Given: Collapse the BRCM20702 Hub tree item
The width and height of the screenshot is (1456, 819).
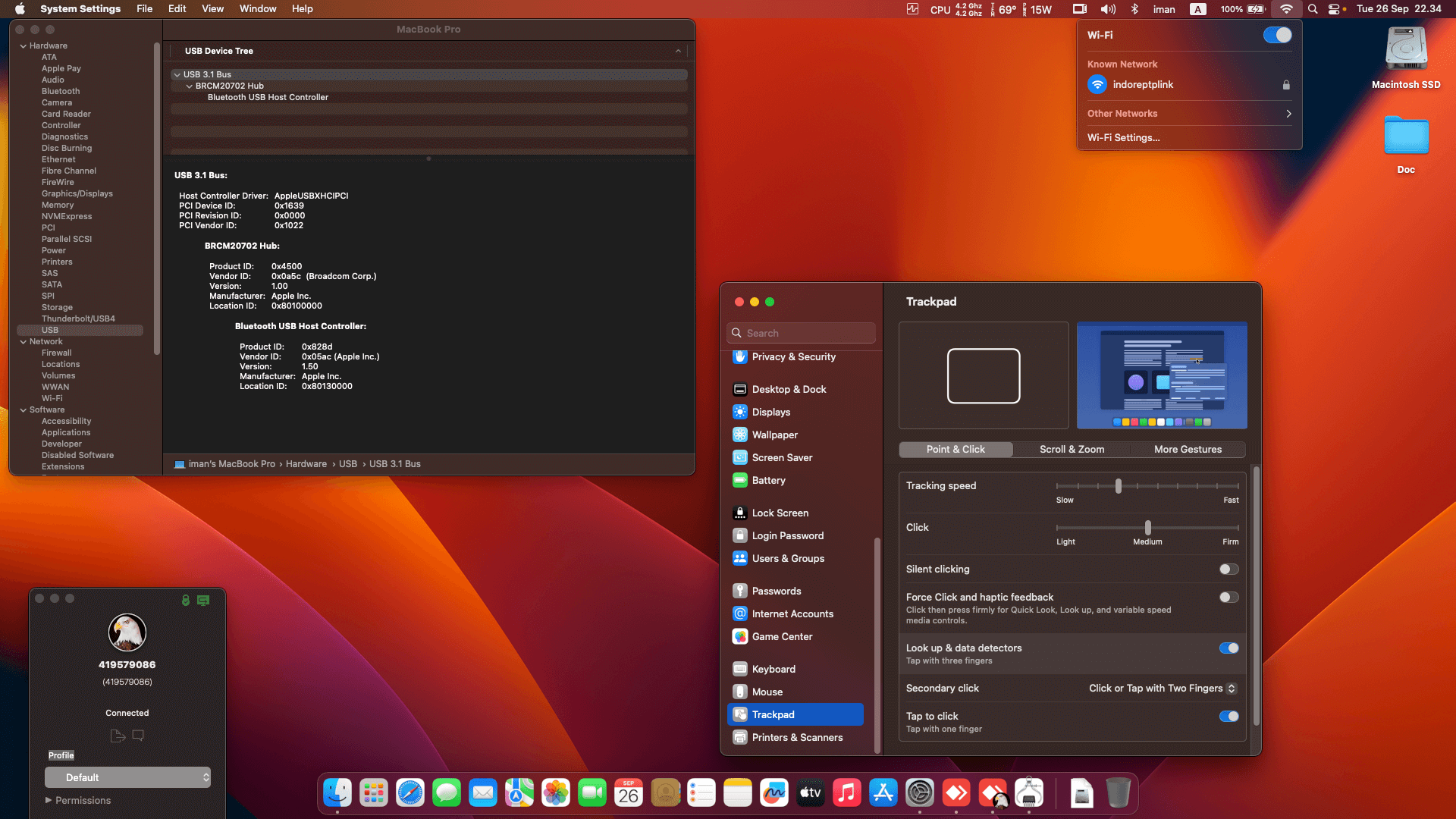Looking at the screenshot, I should click(190, 86).
